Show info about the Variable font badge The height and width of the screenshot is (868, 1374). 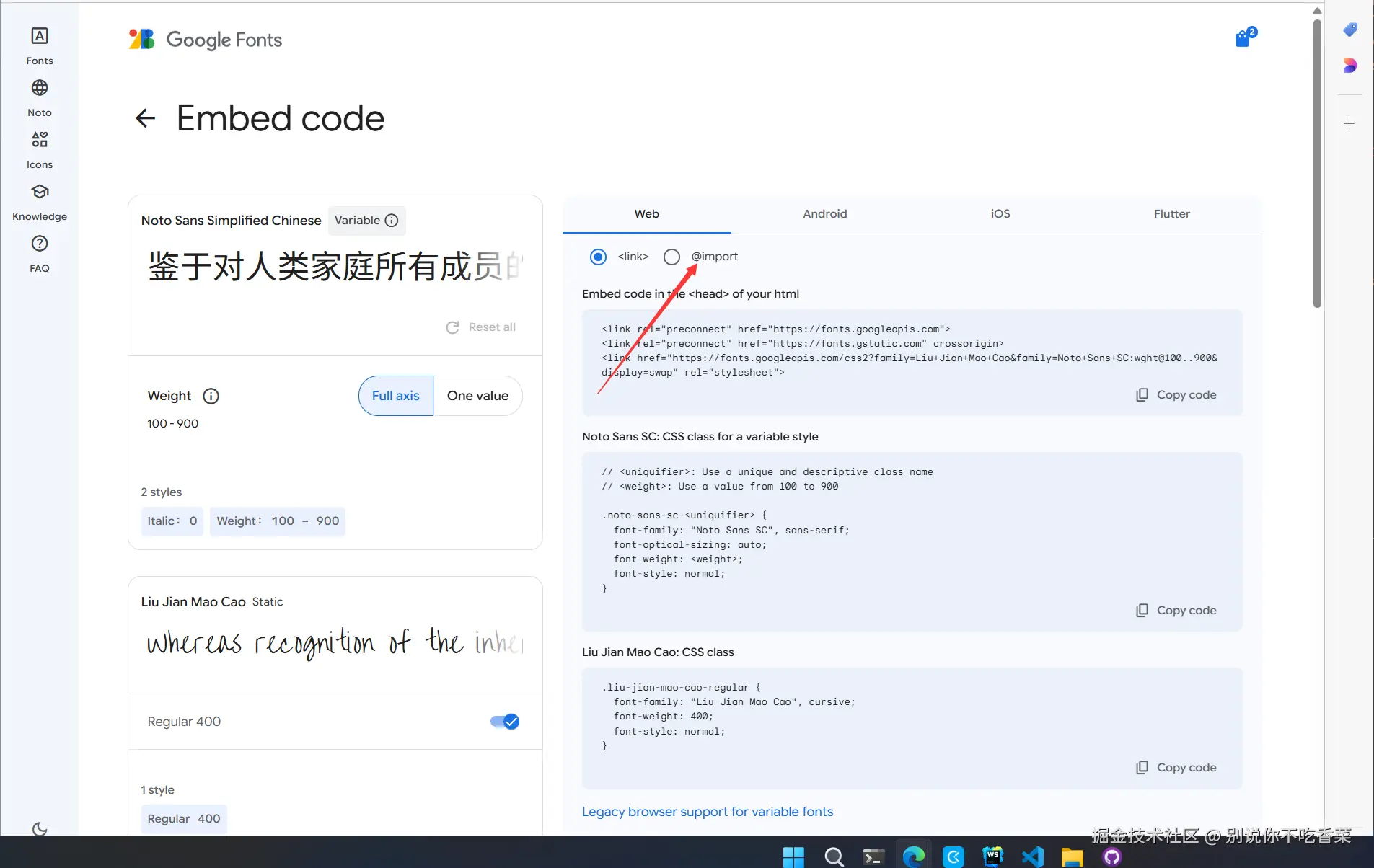click(x=392, y=221)
